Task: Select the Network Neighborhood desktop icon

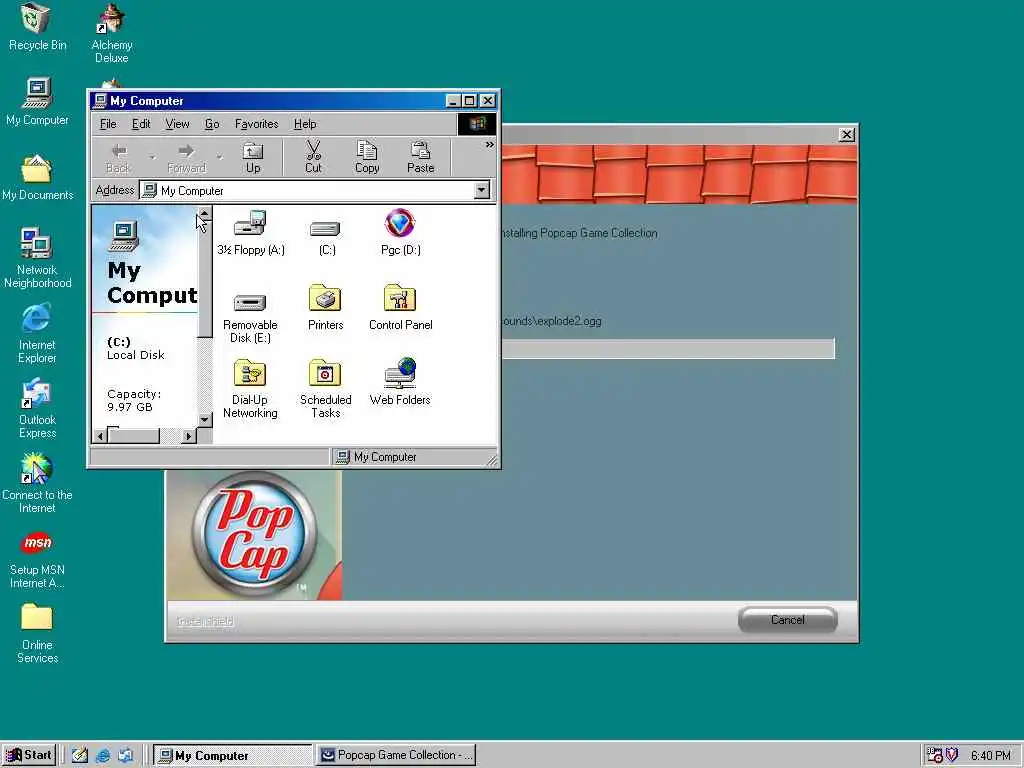Action: pyautogui.click(x=37, y=258)
